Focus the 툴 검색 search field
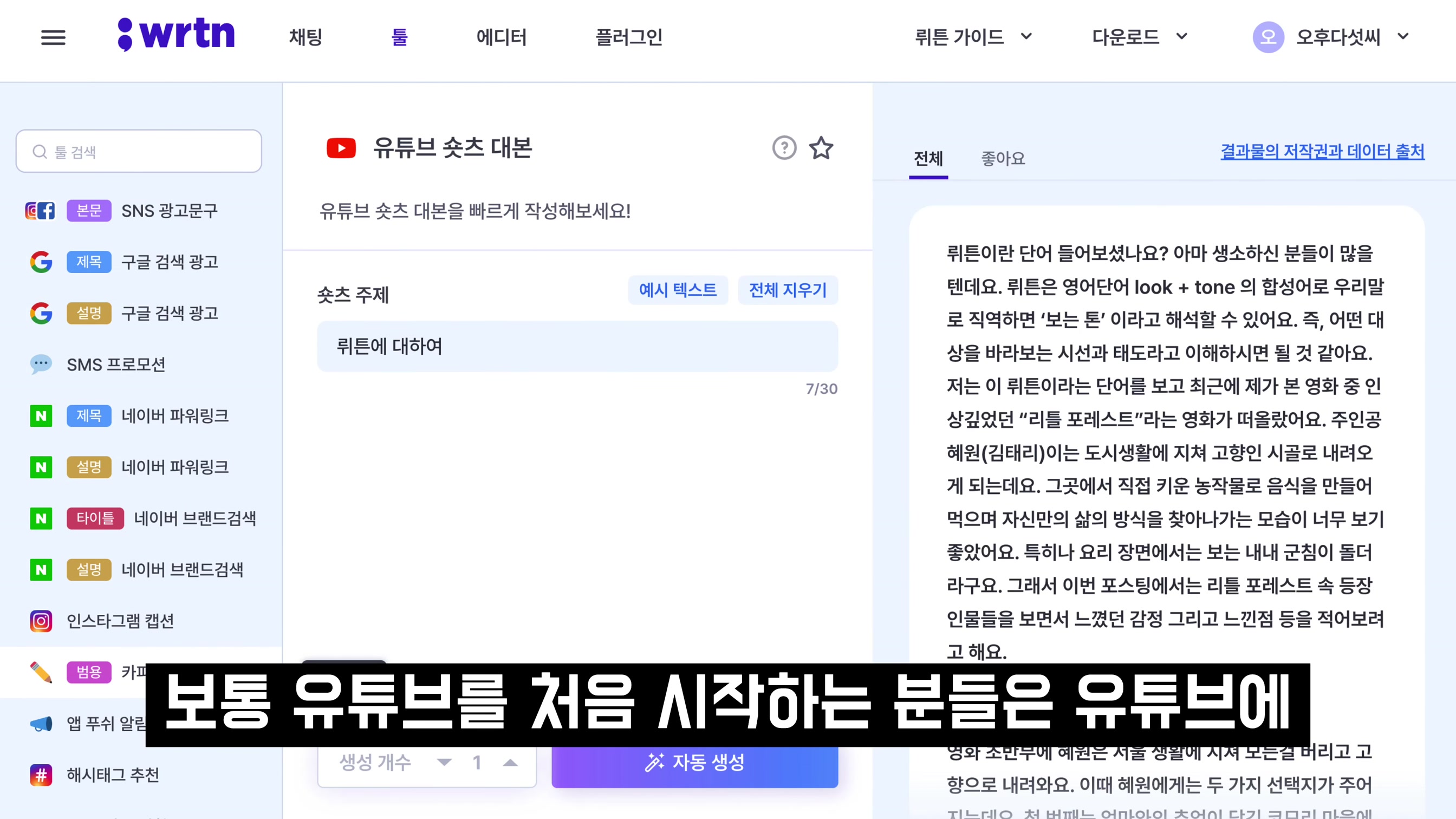The width and height of the screenshot is (1456, 819). point(139,152)
